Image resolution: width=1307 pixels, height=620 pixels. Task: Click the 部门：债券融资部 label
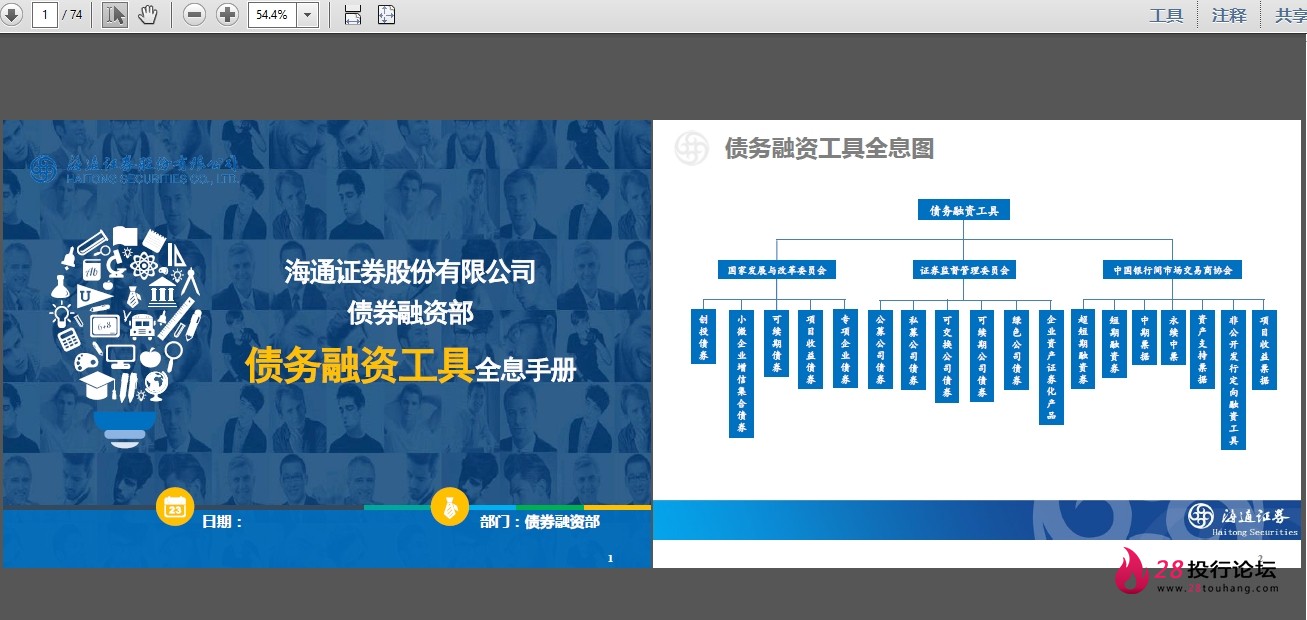click(540, 522)
